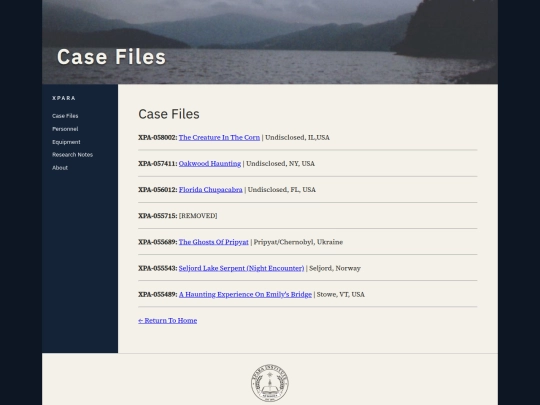Open A Haunting Experience On Emily's Bridge

pos(245,294)
